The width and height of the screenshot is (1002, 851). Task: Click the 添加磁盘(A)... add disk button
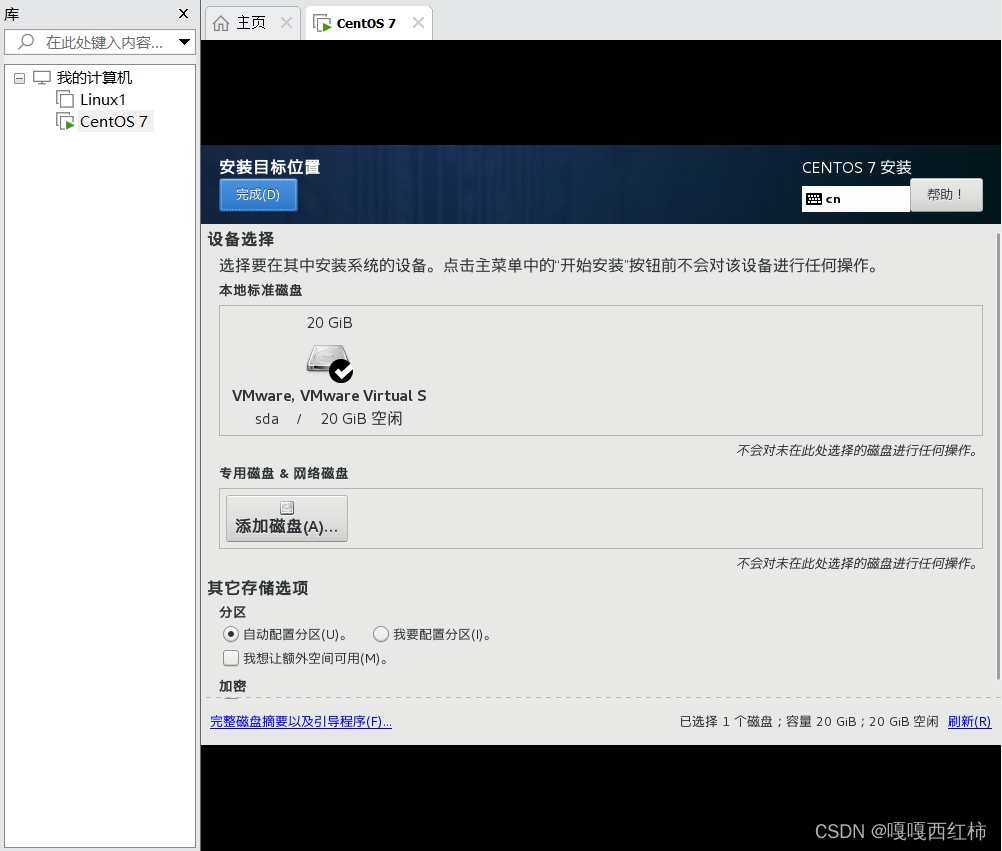click(287, 518)
